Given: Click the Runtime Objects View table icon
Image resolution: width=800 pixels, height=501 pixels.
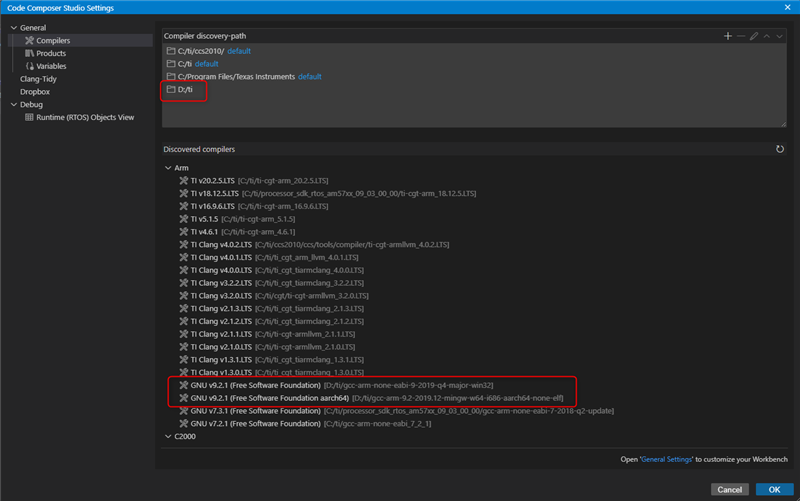Looking at the screenshot, I should (x=30, y=117).
